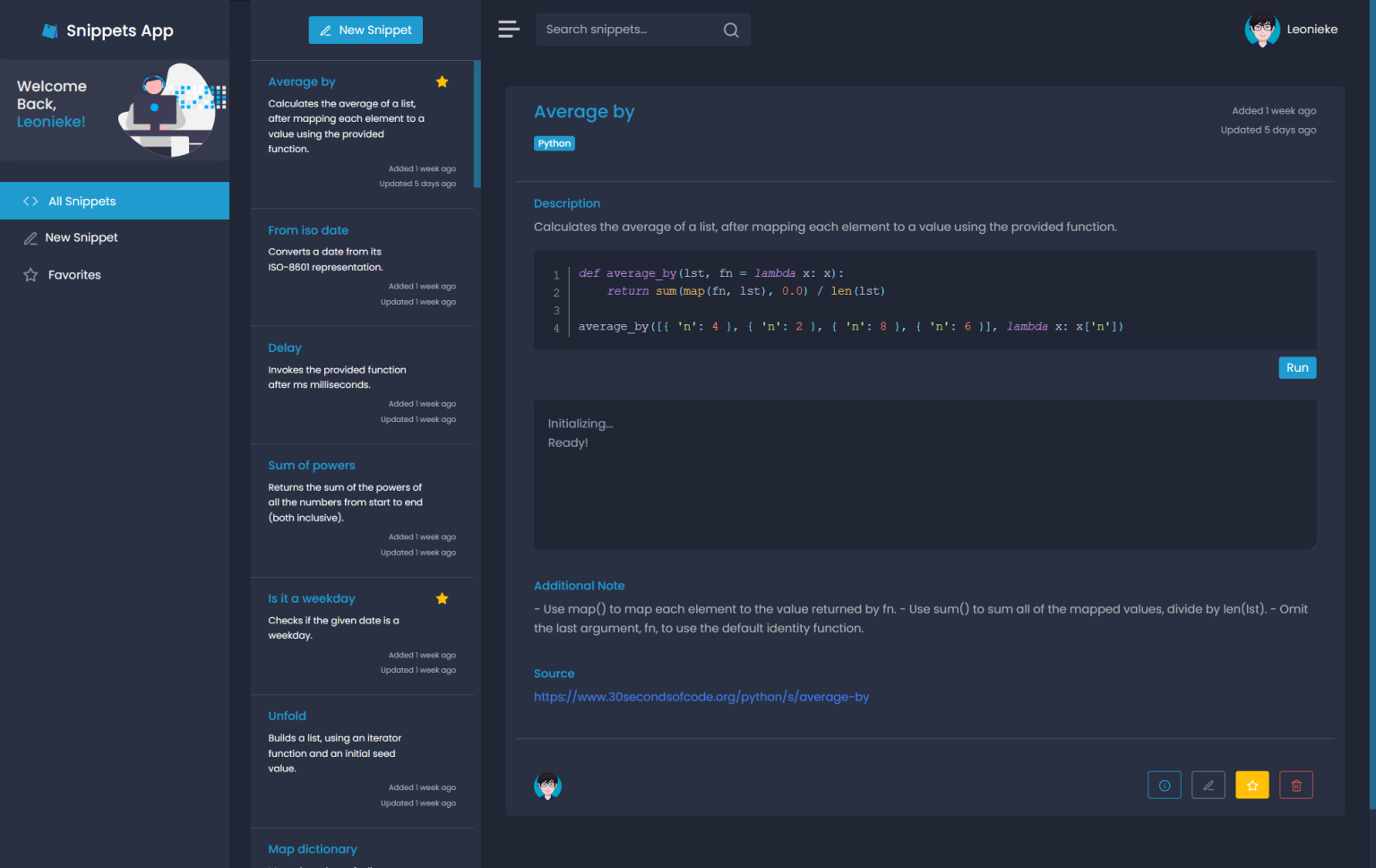1376x868 pixels.
Task: Delete snippet using red trash icon
Action: tap(1295, 786)
